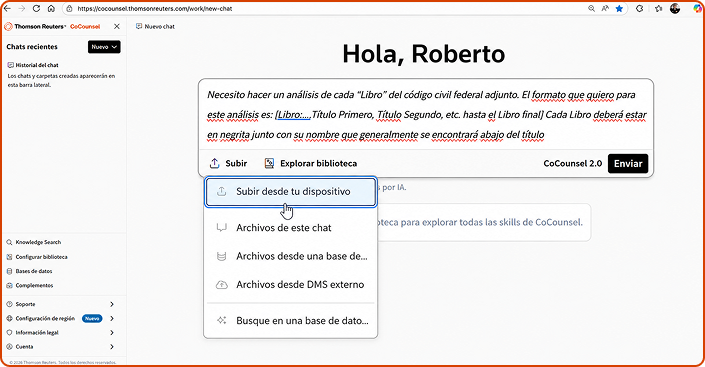
Task: Choose Archivos desde DMS externo
Action: [290, 285]
